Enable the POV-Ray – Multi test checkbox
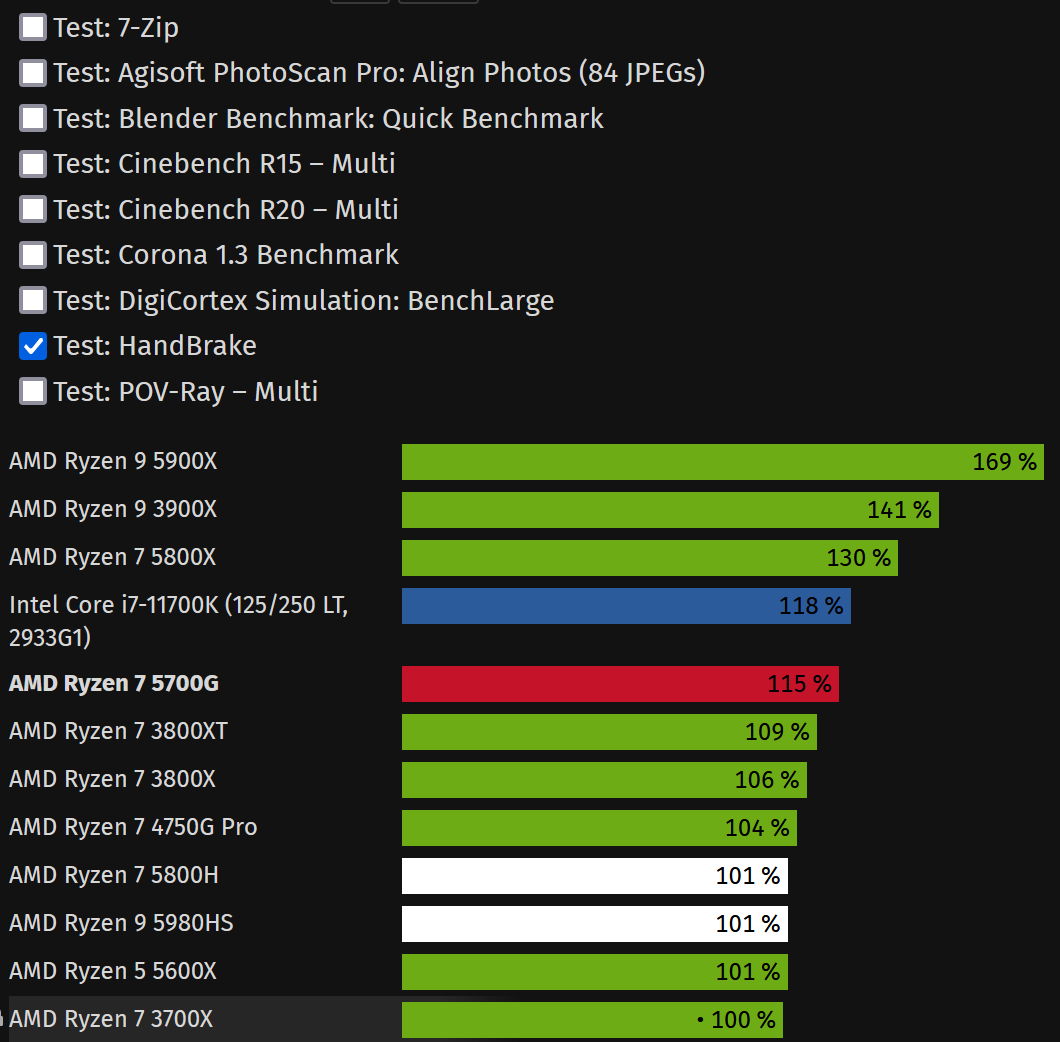Image resolution: width=1060 pixels, height=1042 pixels. pos(33,391)
